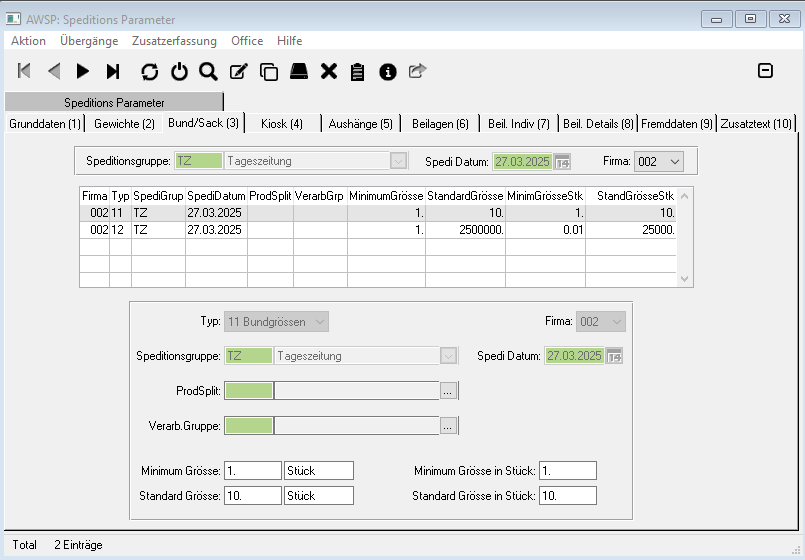Click the edit pencil icon
The image size is (805, 560).
click(238, 71)
